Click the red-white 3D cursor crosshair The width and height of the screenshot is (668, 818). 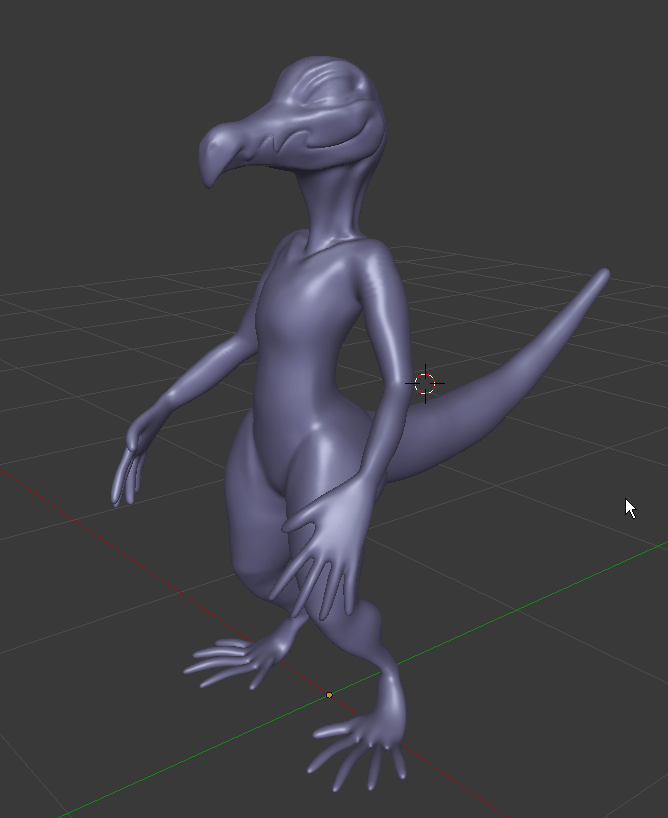(425, 383)
